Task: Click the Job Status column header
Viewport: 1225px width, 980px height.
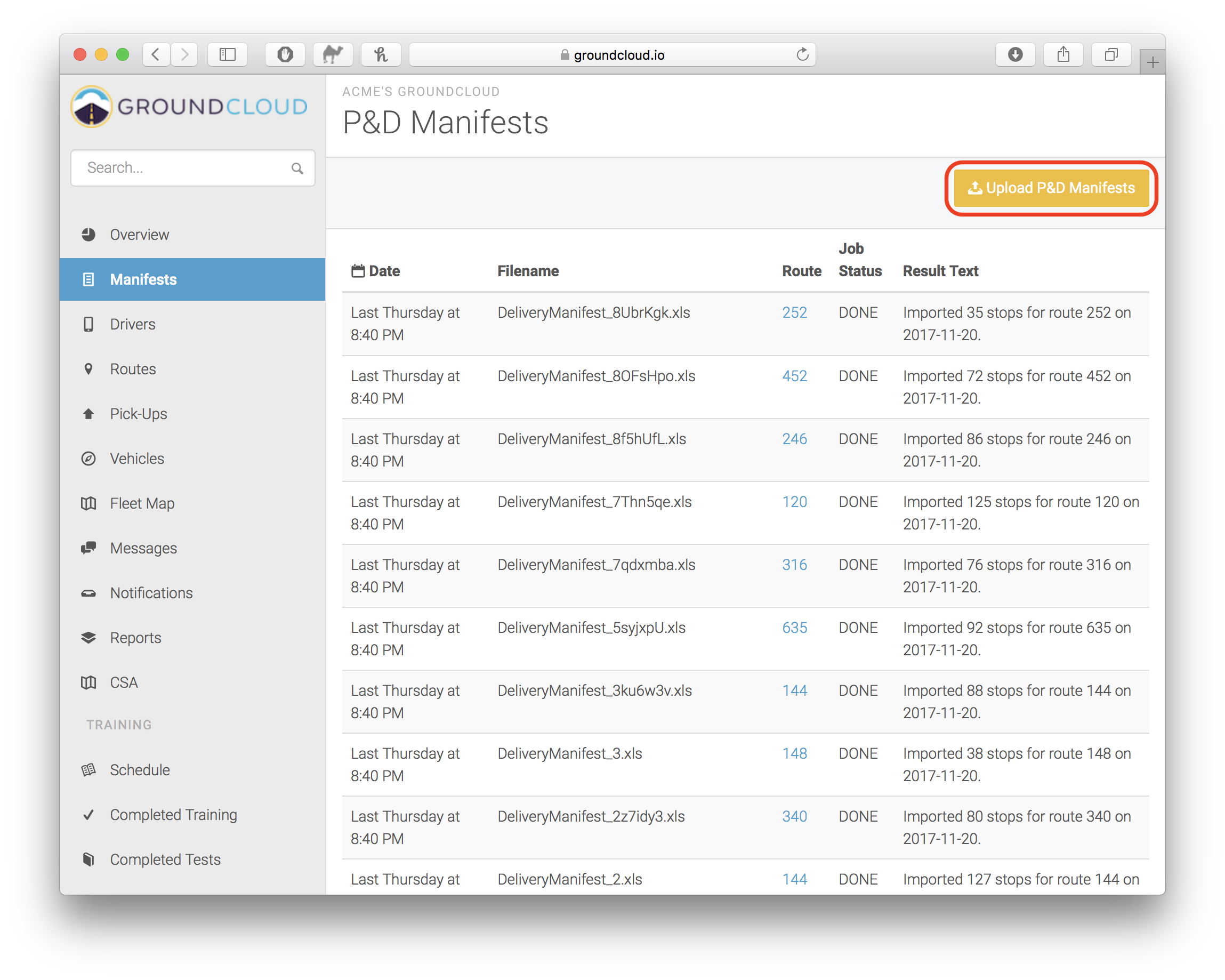Action: (x=860, y=260)
